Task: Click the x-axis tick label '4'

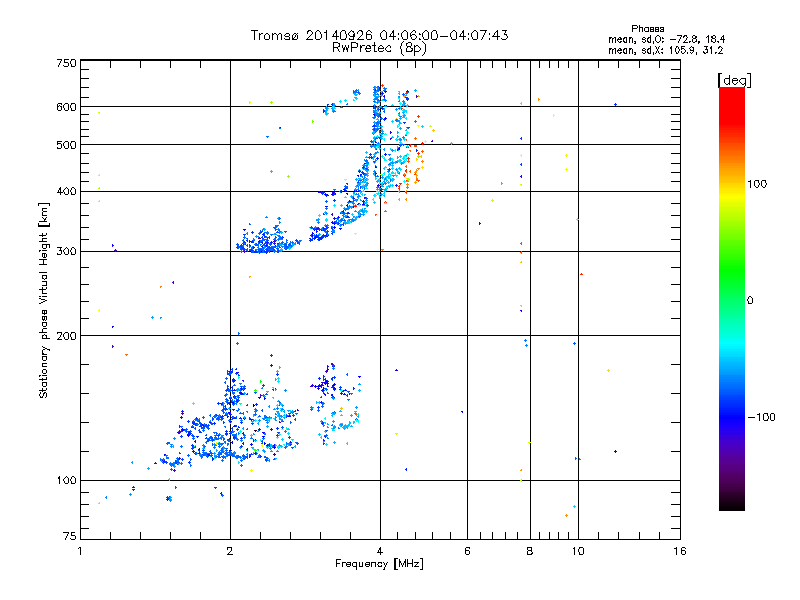Action: tap(380, 551)
